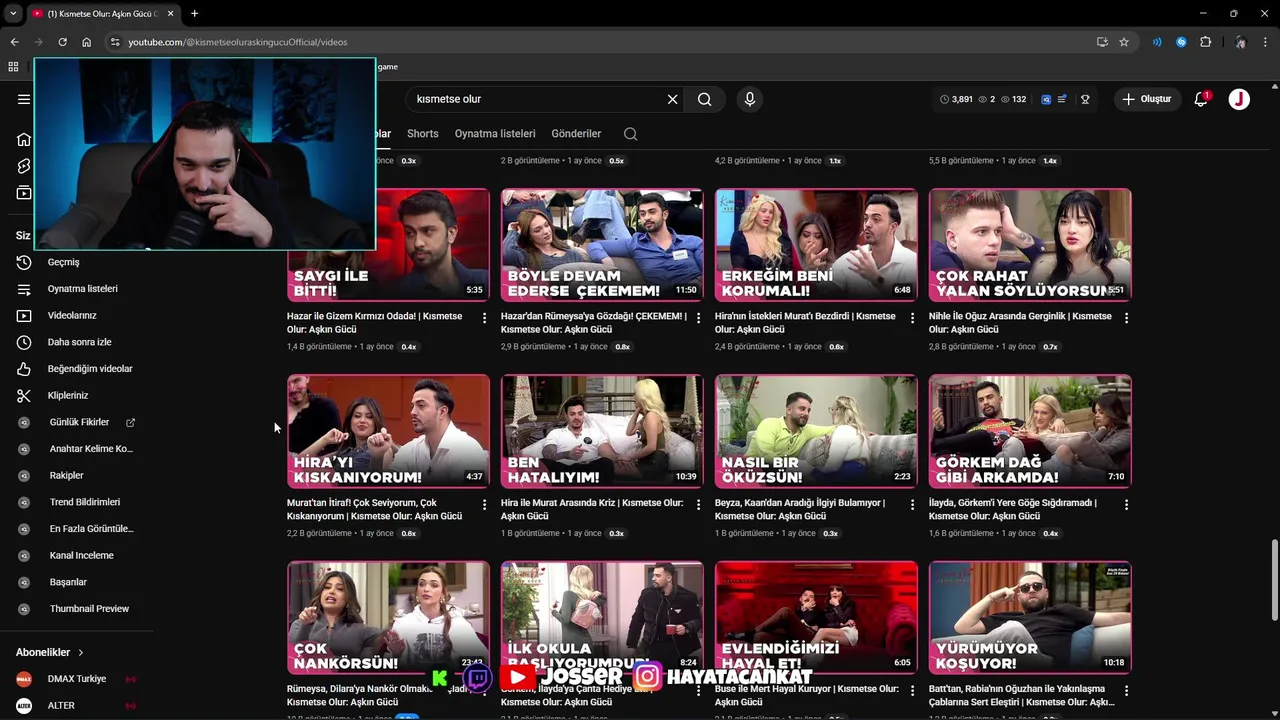The image size is (1280, 720).
Task: Click the vidIQ trophy icon
Action: pos(1085,99)
